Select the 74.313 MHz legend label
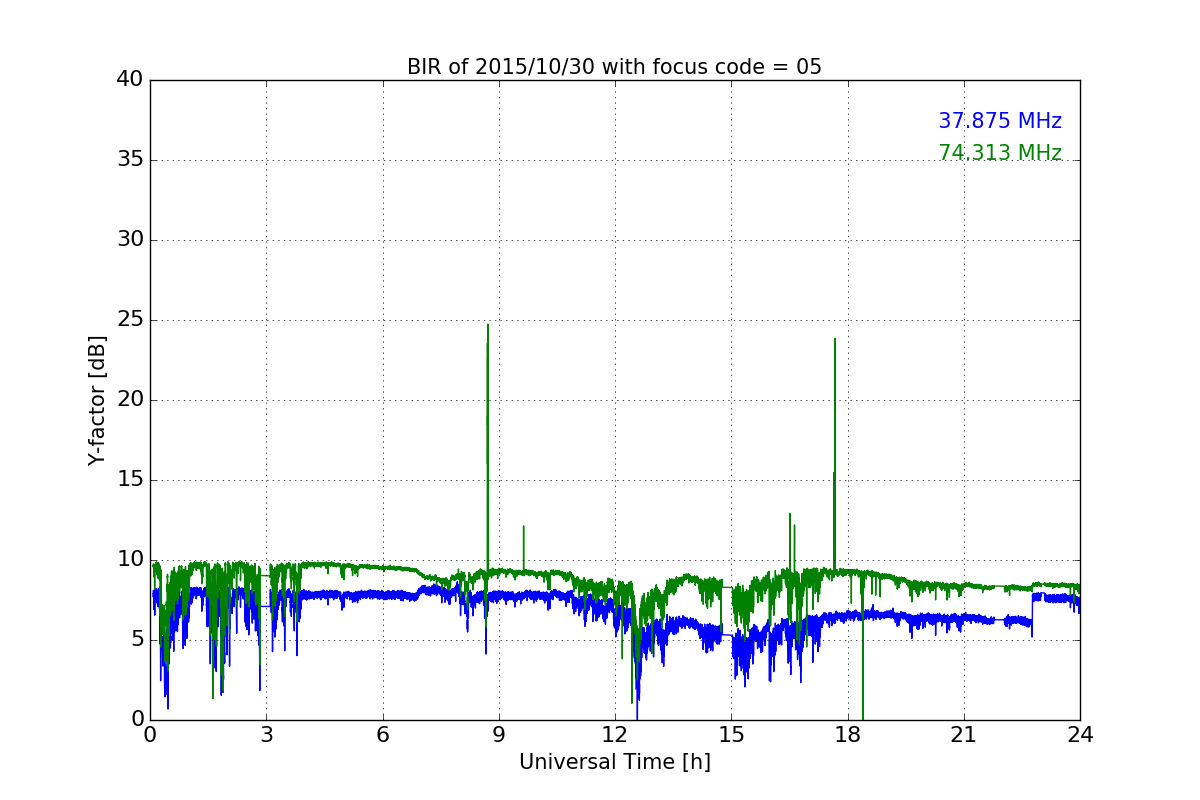 pos(1000,153)
